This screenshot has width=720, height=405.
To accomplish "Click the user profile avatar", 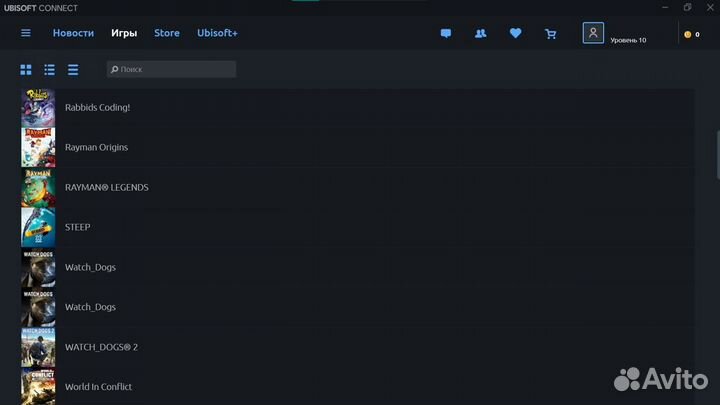I will pyautogui.click(x=593, y=33).
